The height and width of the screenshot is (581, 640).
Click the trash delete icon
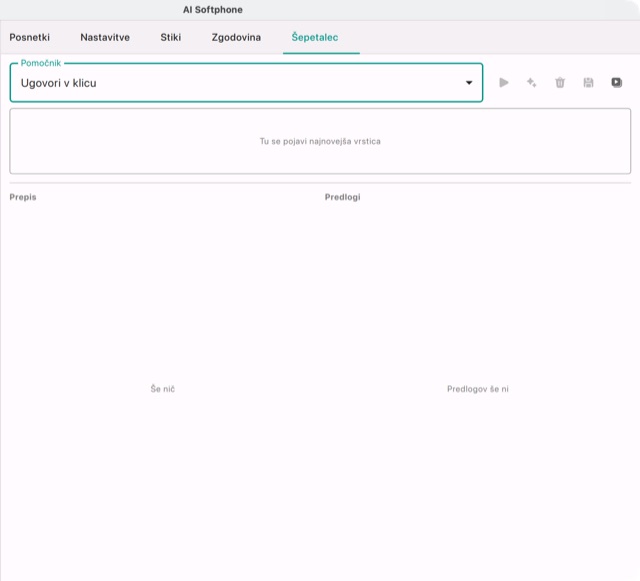(x=560, y=83)
